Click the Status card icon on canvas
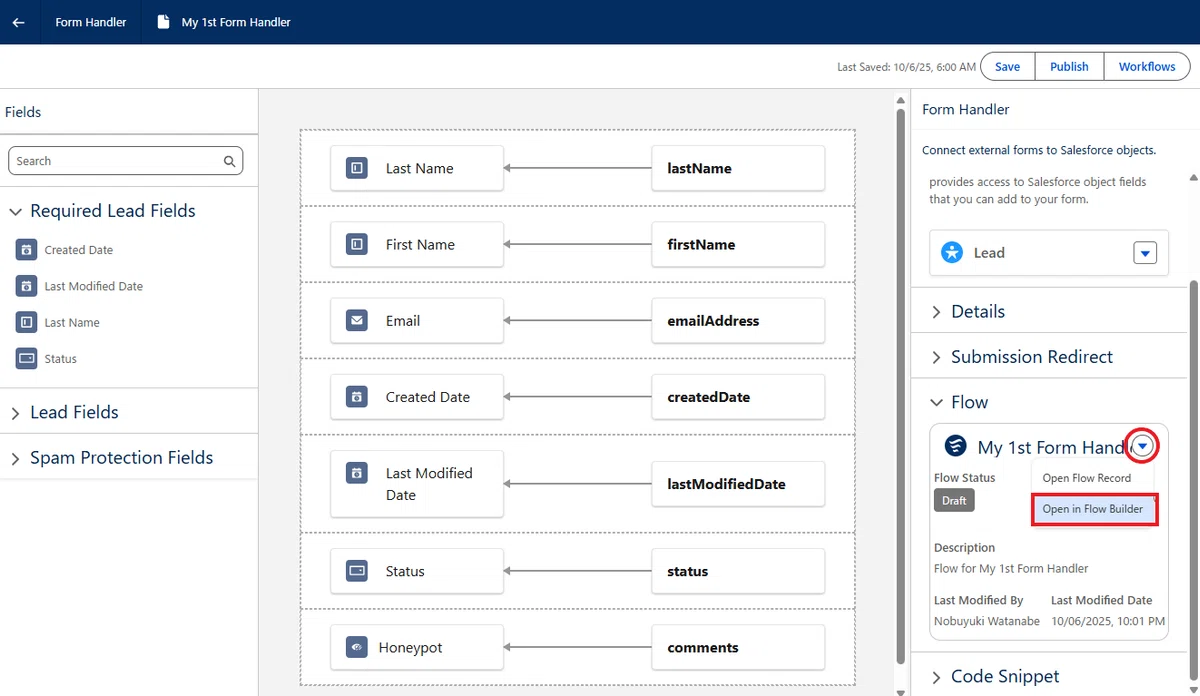 coord(356,571)
